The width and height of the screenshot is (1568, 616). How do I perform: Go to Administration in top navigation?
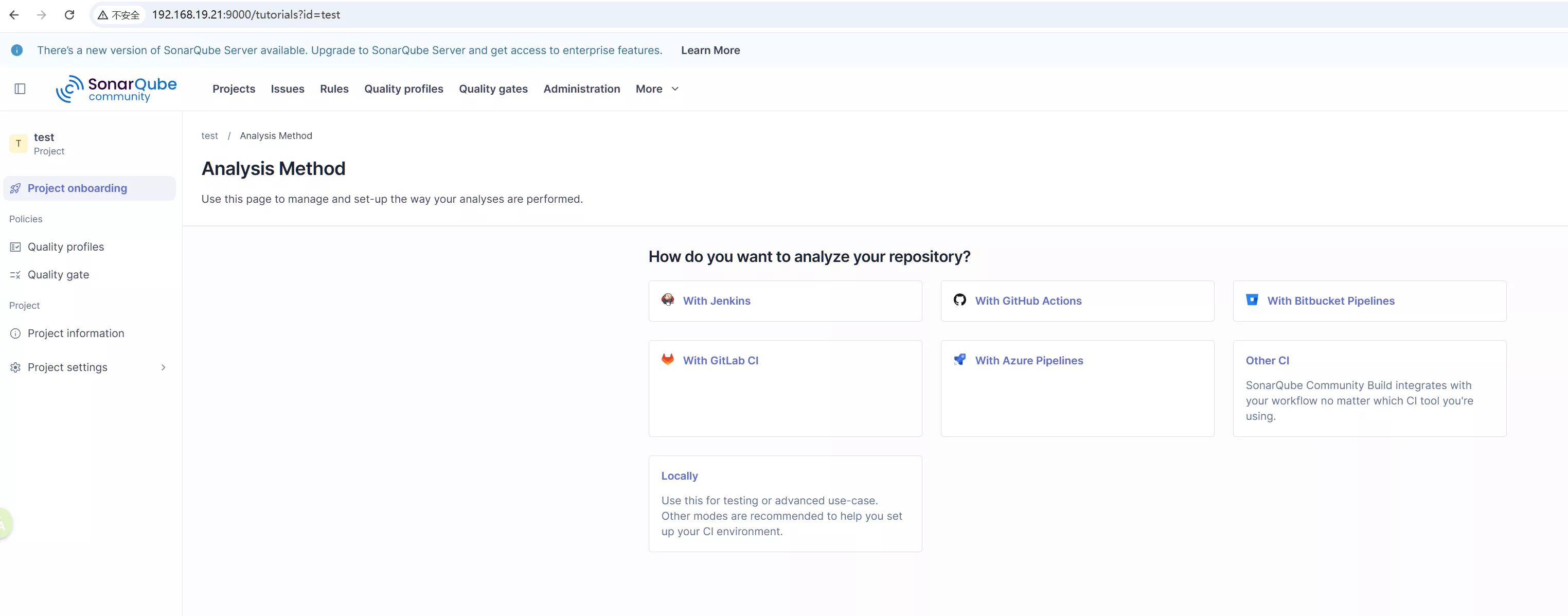pos(581,89)
